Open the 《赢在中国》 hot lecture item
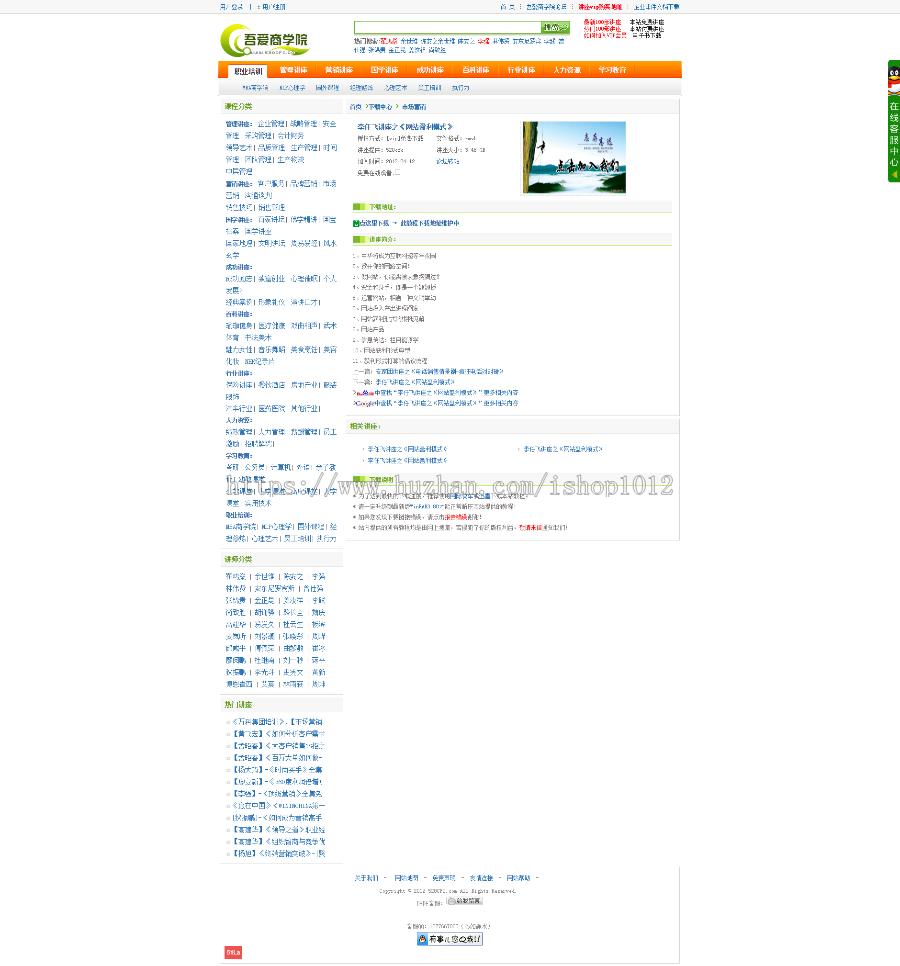Screen dimensions: 900x966 pos(278,805)
